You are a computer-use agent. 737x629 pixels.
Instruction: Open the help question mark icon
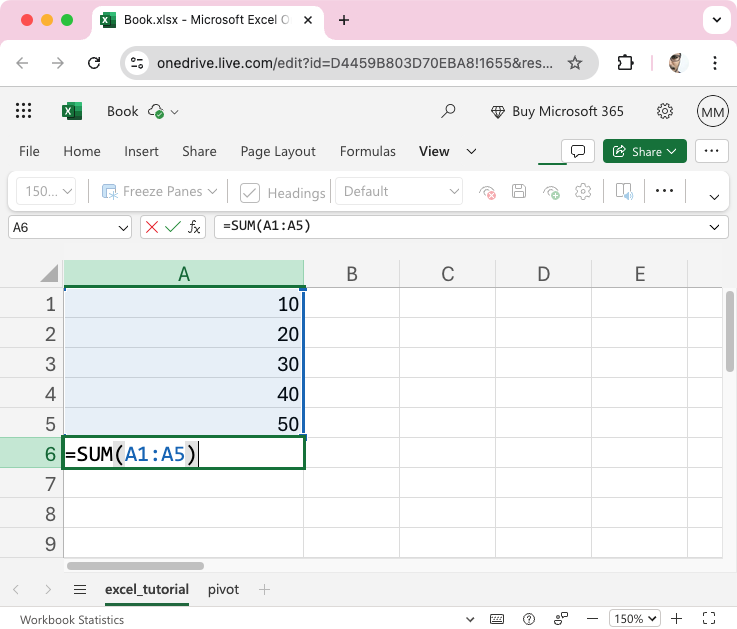tap(529, 619)
